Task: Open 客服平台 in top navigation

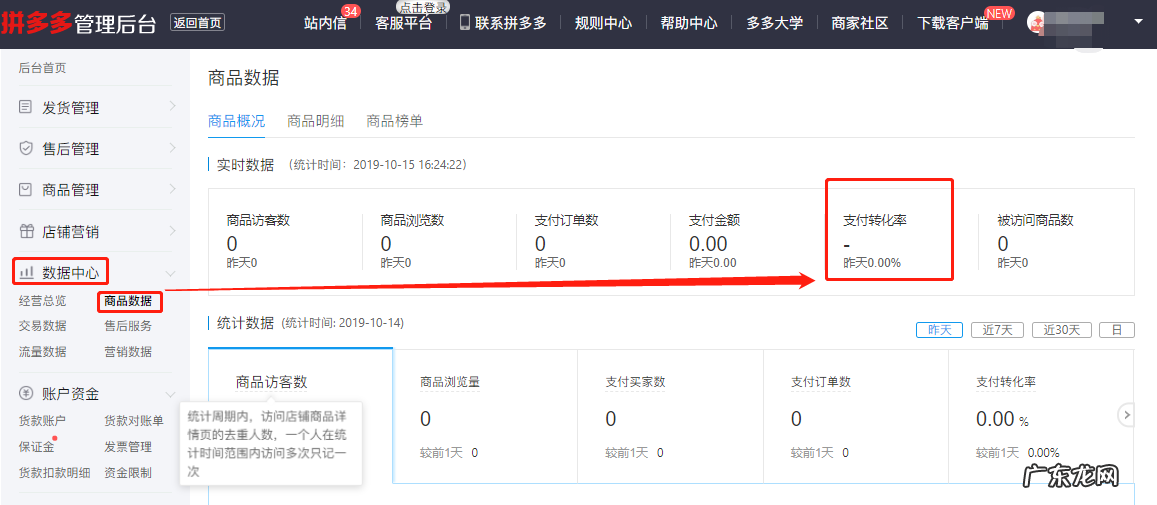Action: (403, 24)
